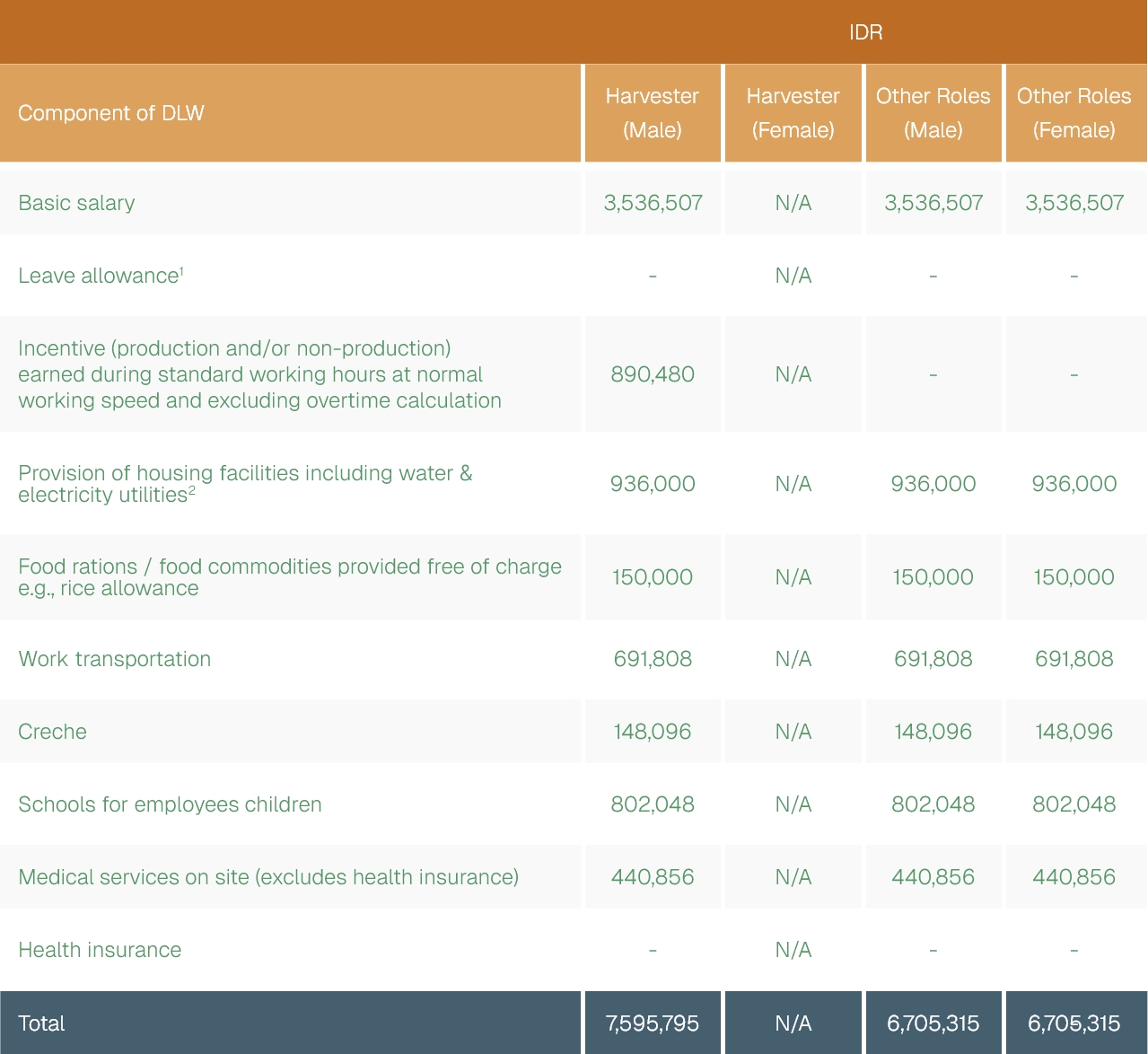The image size is (1148, 1054).
Task: Click the Harvester (Male) column header
Action: click(x=652, y=113)
